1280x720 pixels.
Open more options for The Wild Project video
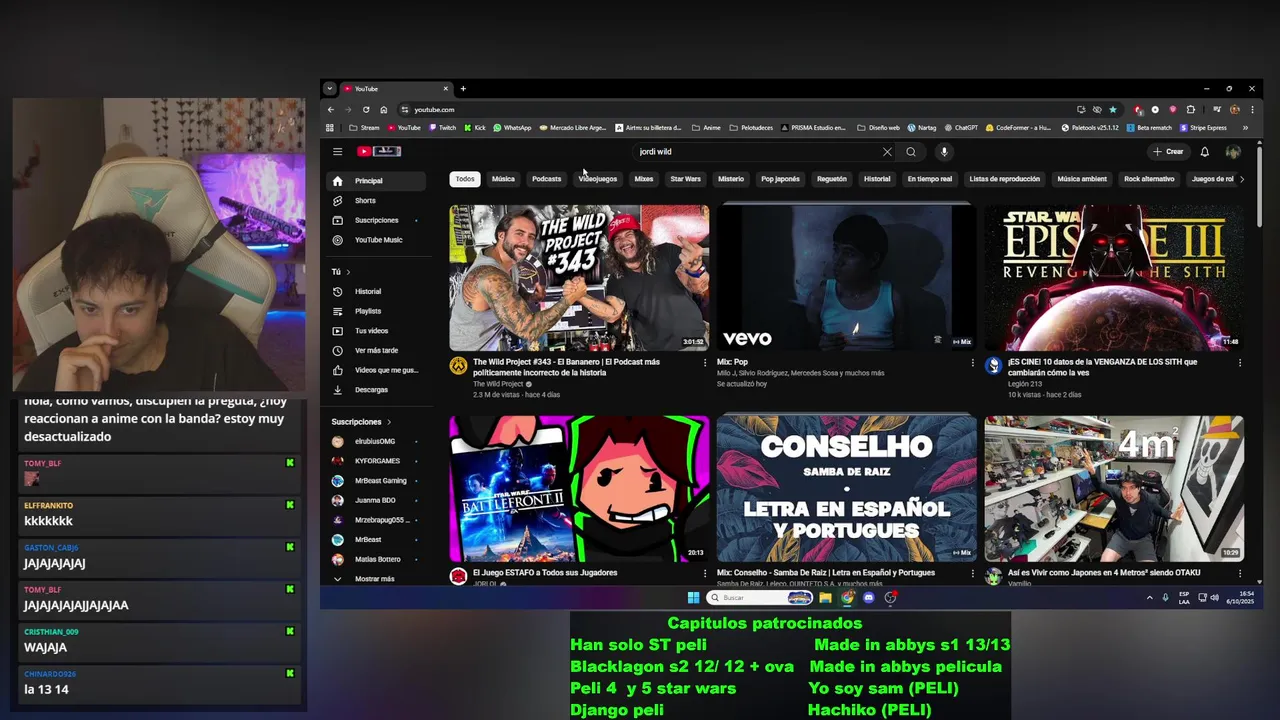click(705, 363)
